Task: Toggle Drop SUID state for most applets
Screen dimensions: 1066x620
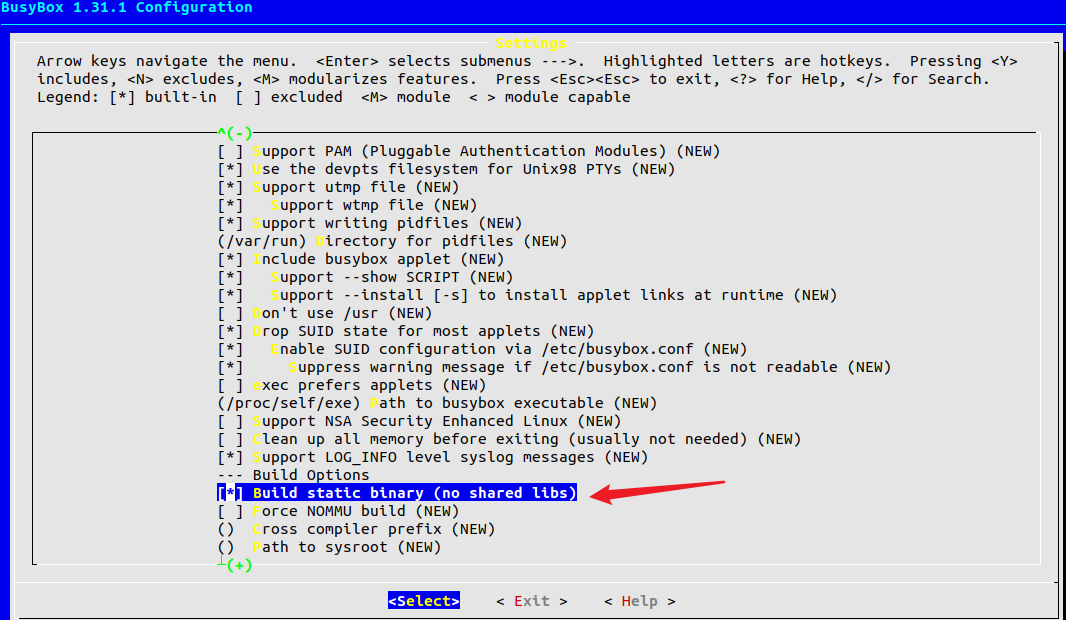Action: (x=405, y=331)
